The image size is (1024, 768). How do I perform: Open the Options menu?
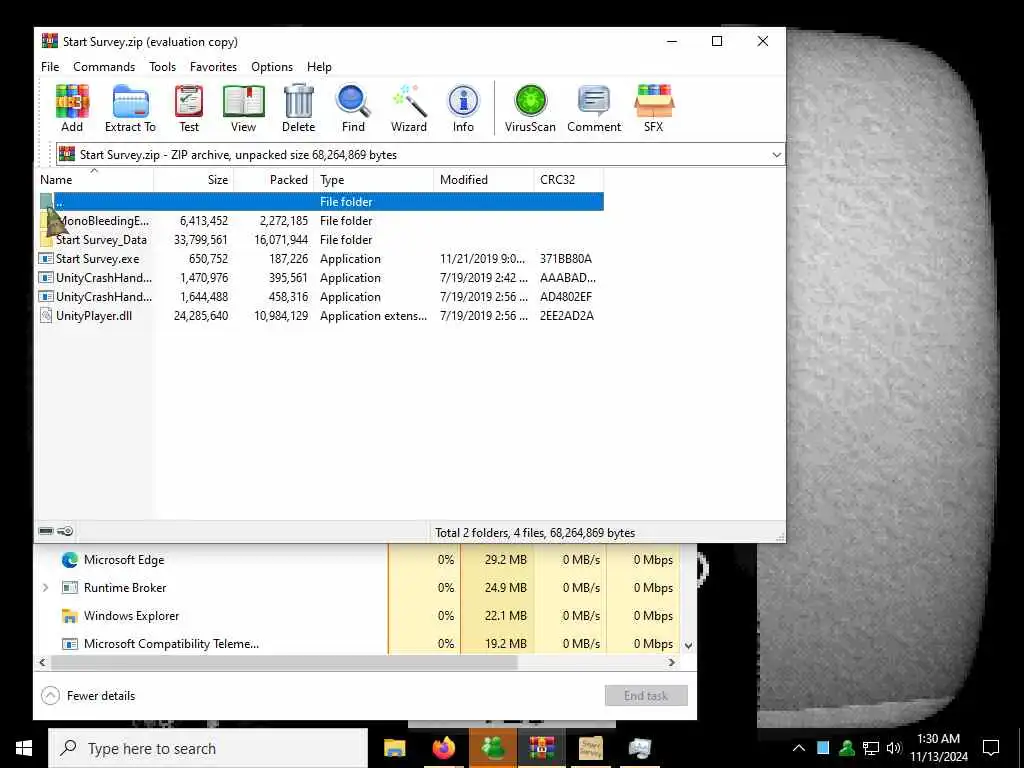272,67
